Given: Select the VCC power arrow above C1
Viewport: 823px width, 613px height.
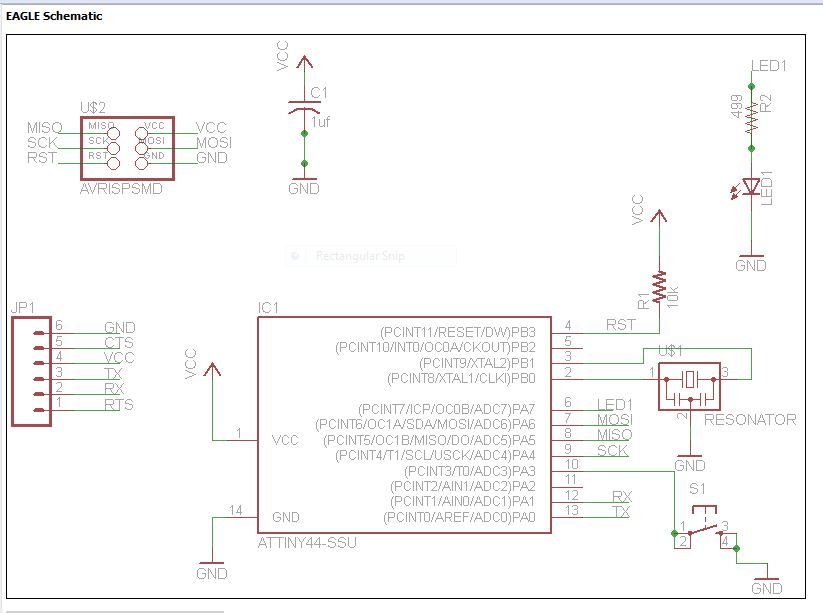Looking at the screenshot, I should (304, 62).
